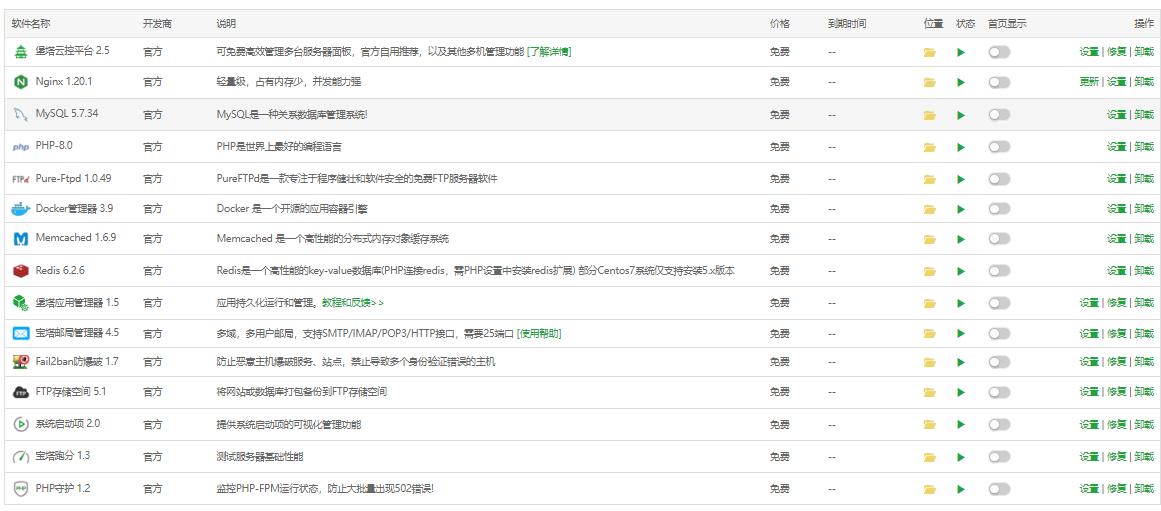Open the folder location for 堡塔云控平台
The image size is (1161, 511).
pyautogui.click(x=930, y=52)
